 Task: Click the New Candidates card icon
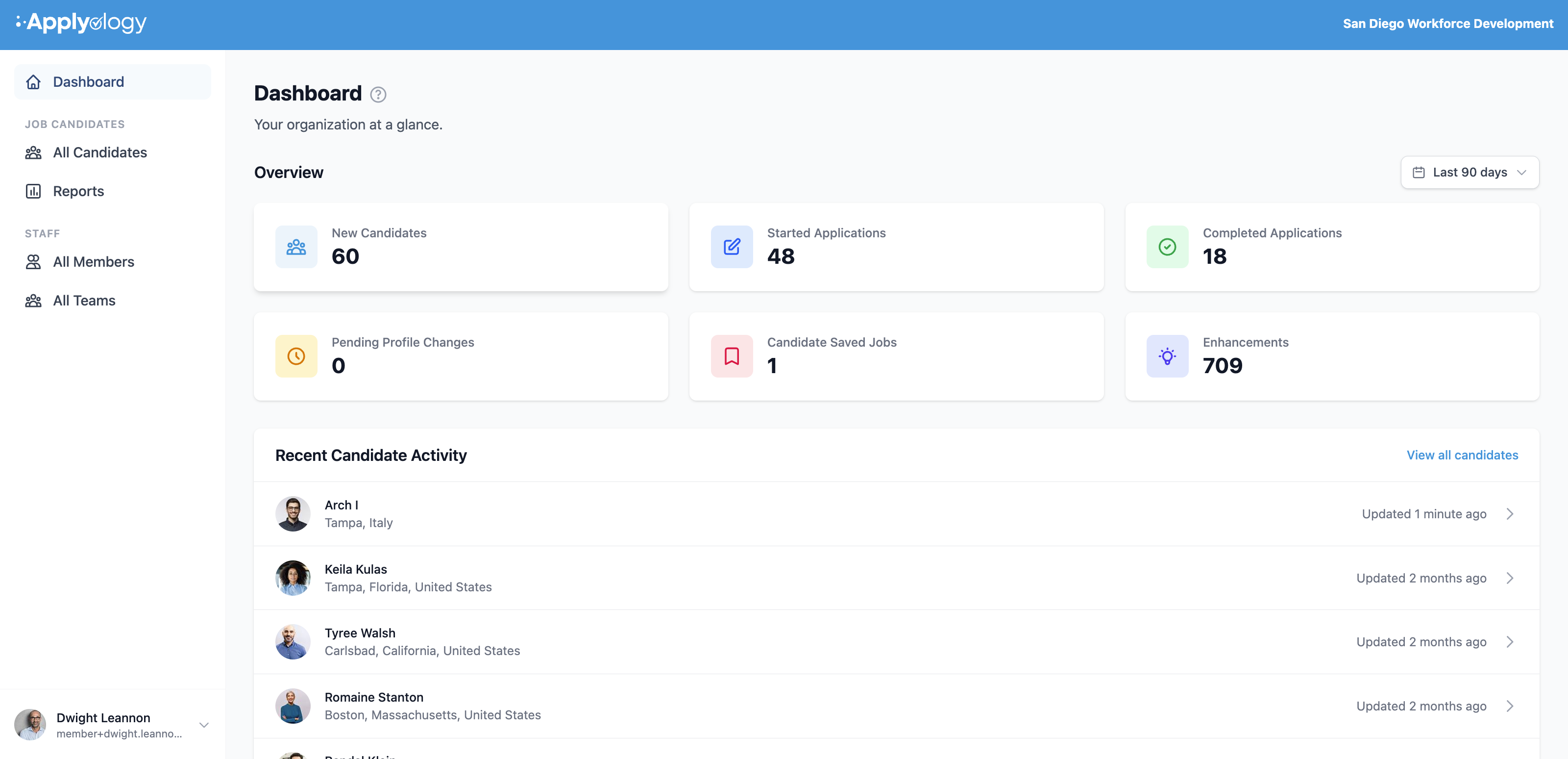(296, 247)
